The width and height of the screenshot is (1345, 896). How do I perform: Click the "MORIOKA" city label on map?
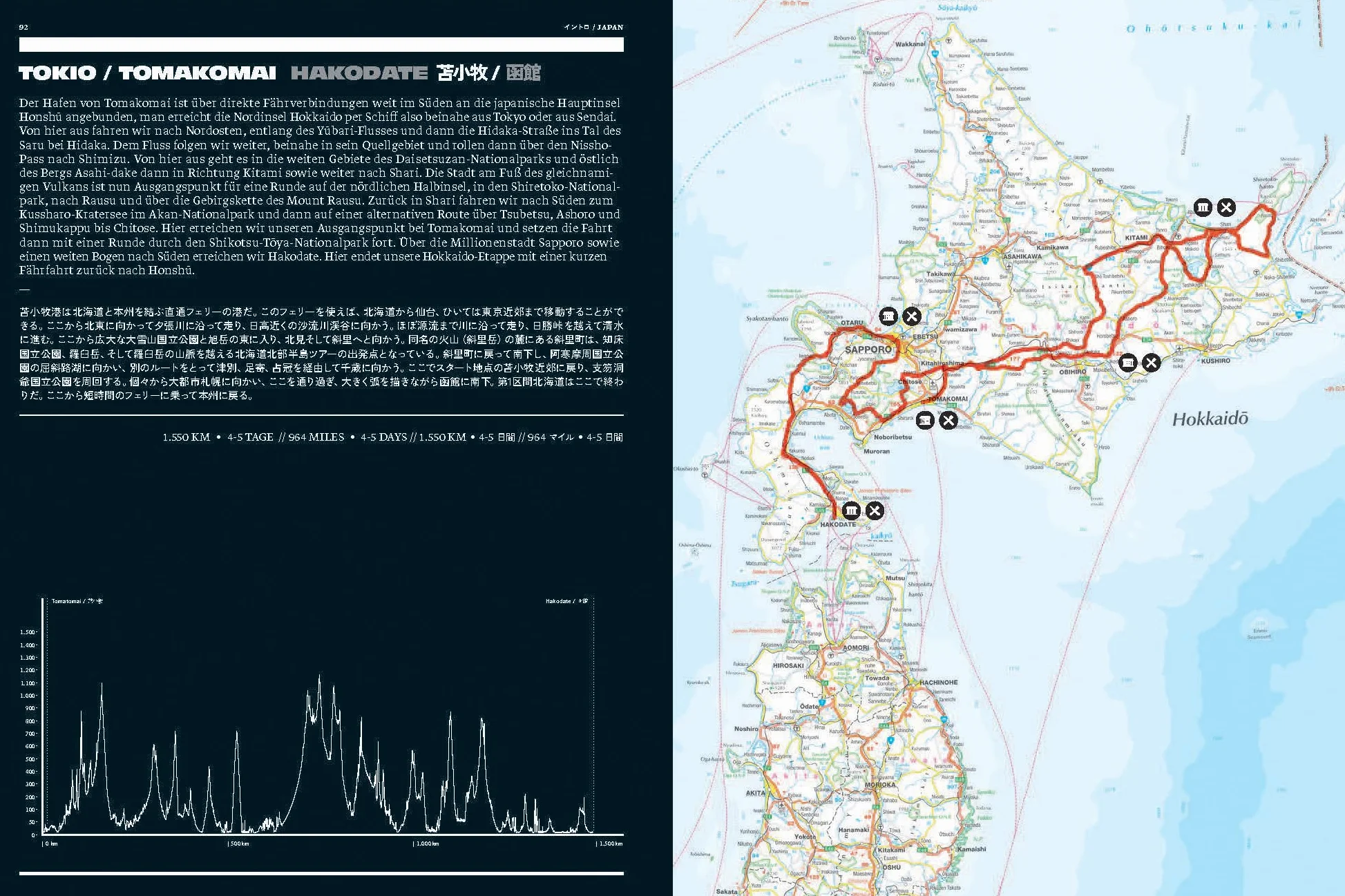pos(880,785)
